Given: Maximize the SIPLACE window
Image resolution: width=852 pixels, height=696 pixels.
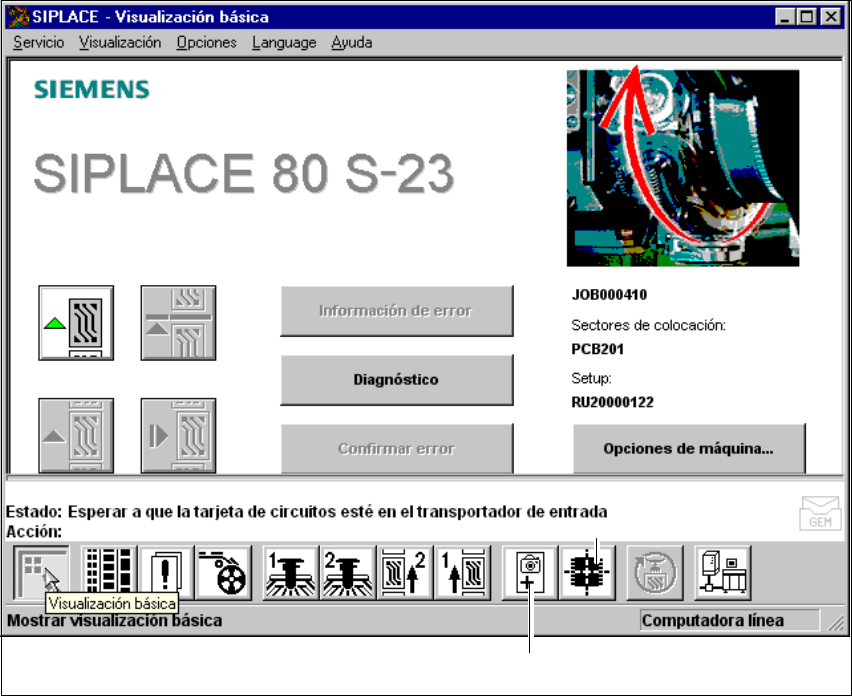Looking at the screenshot, I should tap(807, 17).
